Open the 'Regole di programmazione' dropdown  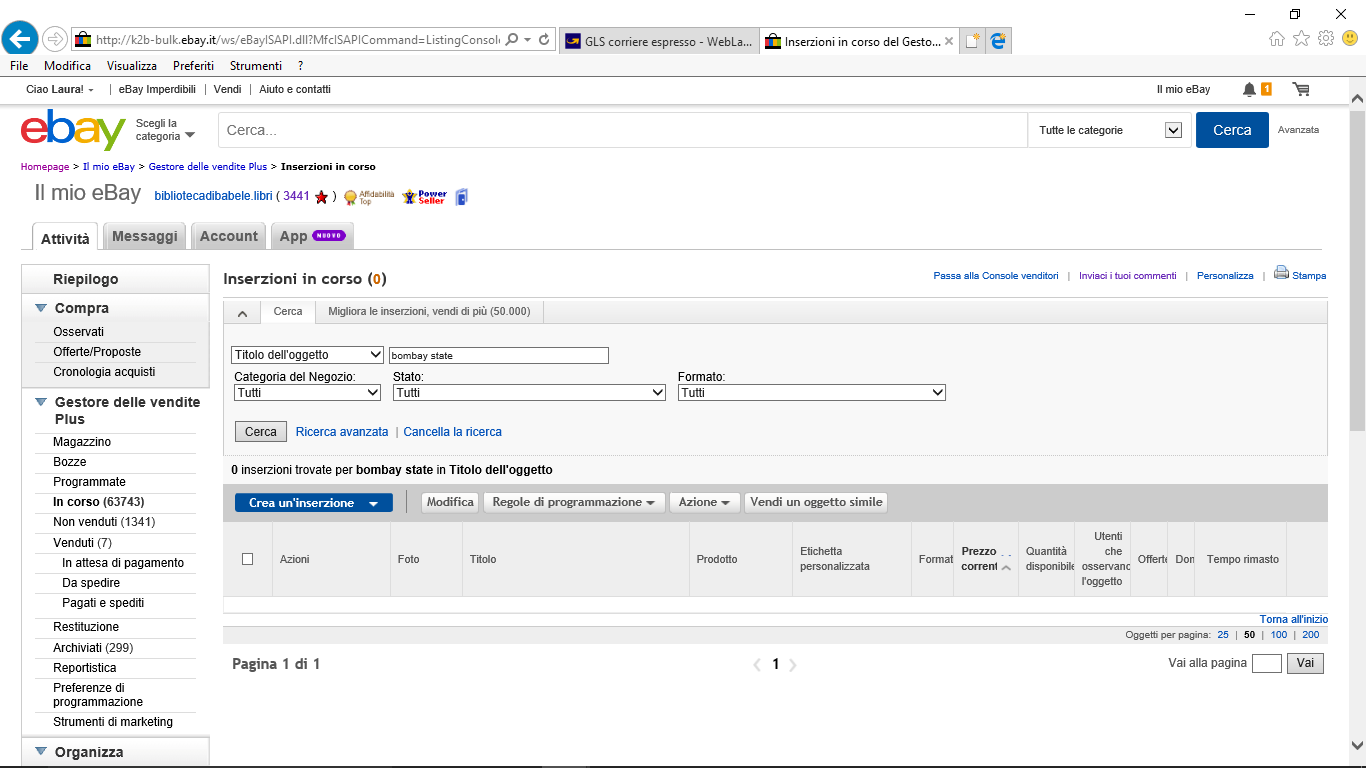coord(574,502)
